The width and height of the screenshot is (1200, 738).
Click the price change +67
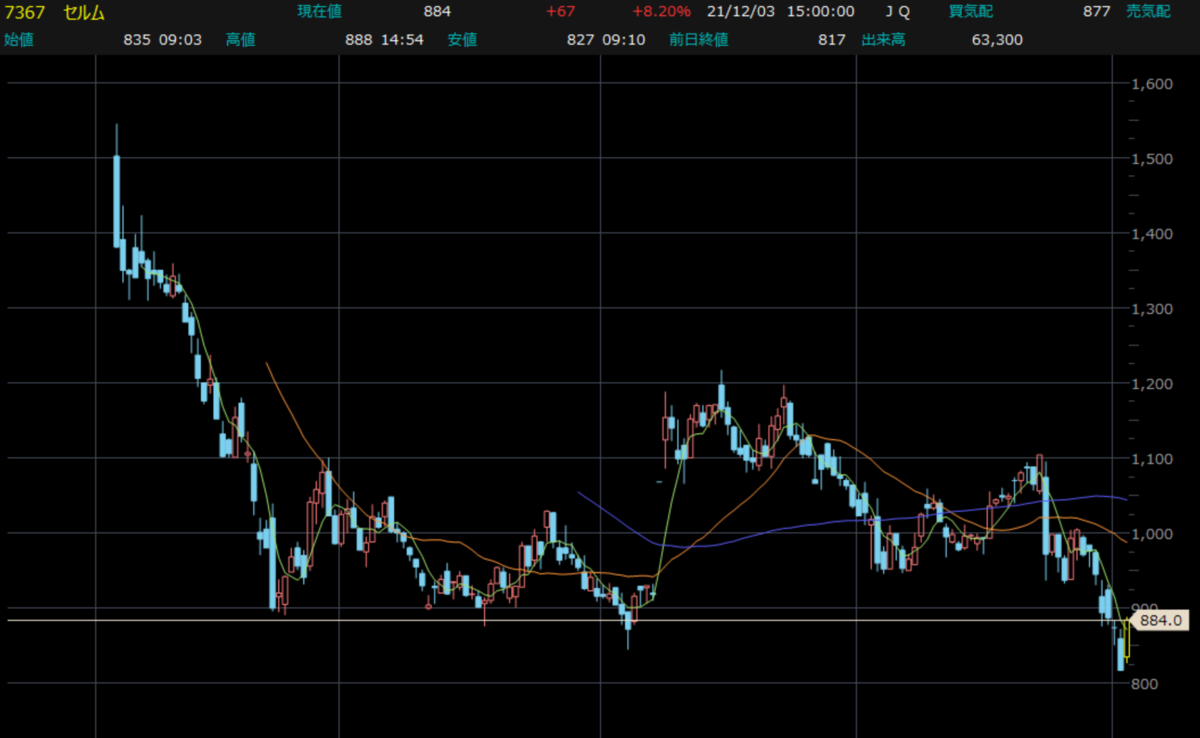560,12
